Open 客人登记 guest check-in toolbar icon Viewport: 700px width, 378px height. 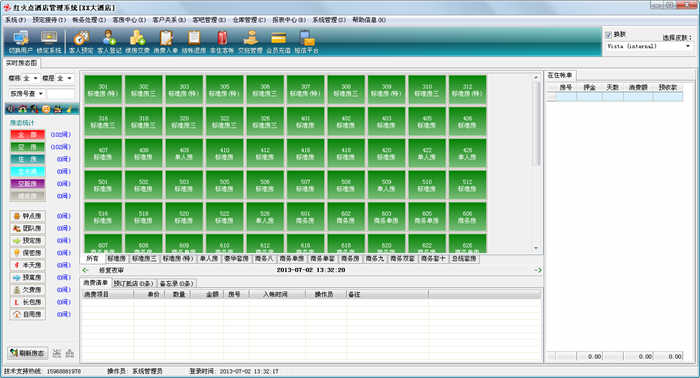click(x=109, y=43)
